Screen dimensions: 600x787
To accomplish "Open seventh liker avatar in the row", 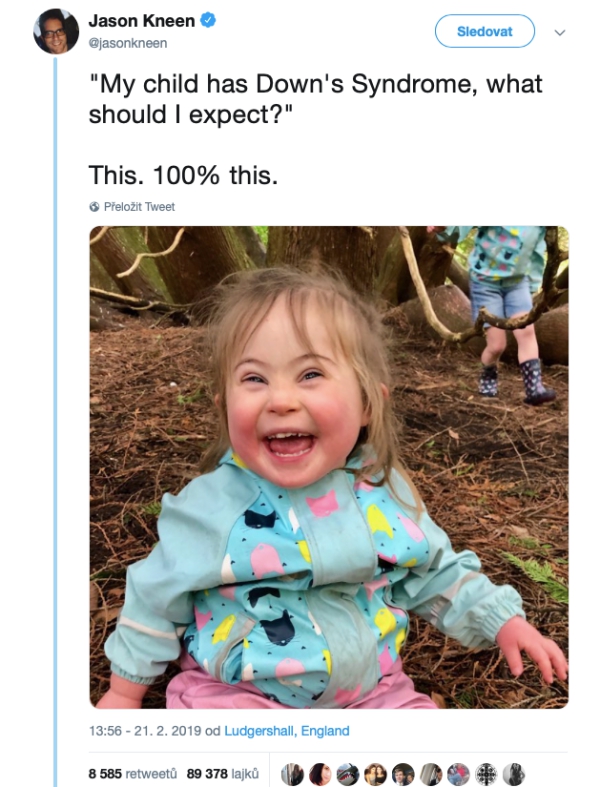I will [x=458, y=774].
